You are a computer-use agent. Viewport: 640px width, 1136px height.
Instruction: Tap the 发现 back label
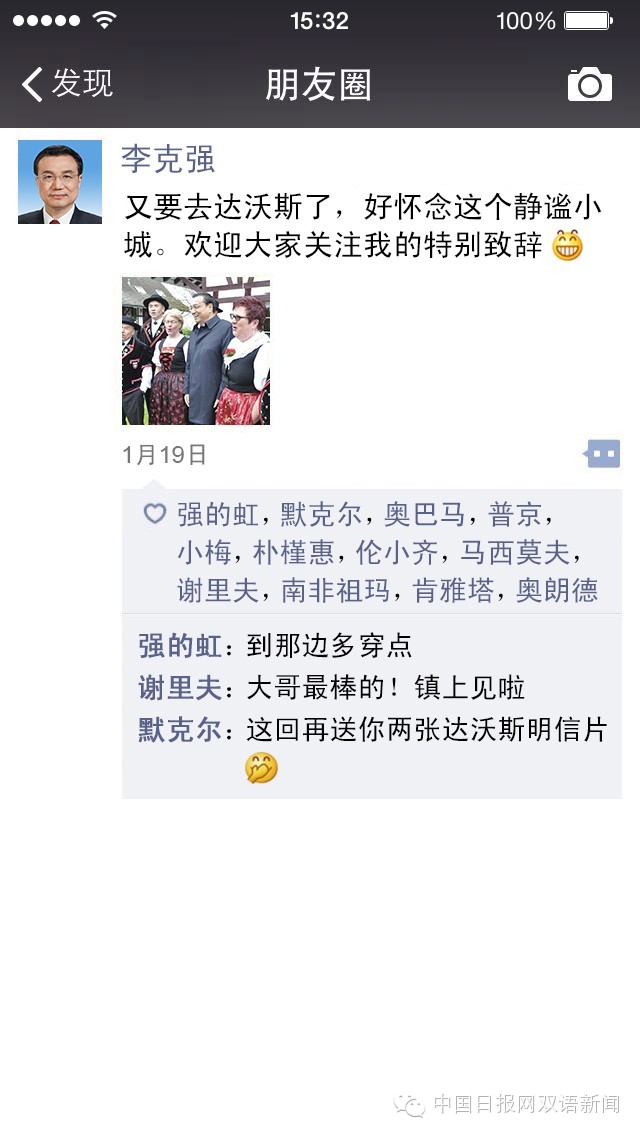pyautogui.click(x=82, y=84)
